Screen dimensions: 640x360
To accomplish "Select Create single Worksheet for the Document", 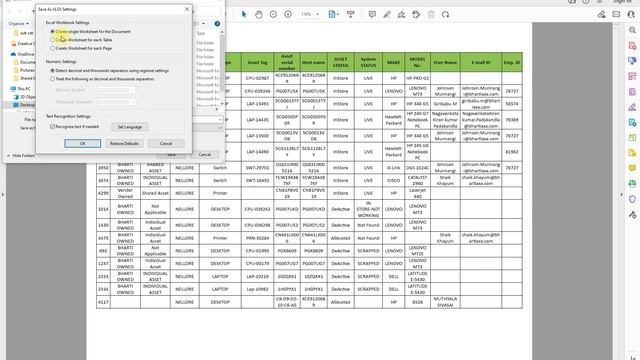I will 91,31.
